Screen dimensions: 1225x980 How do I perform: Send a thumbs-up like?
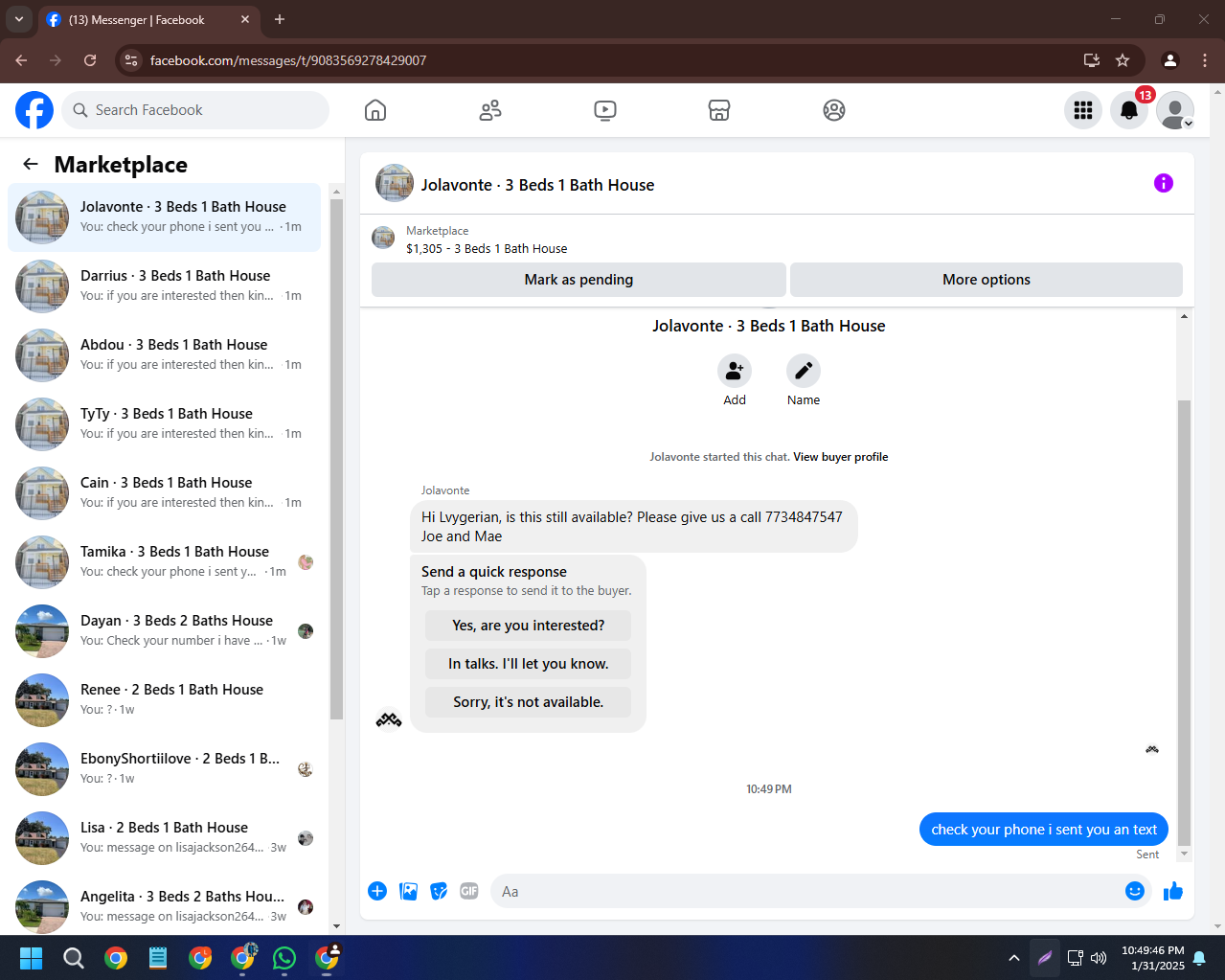click(1173, 891)
